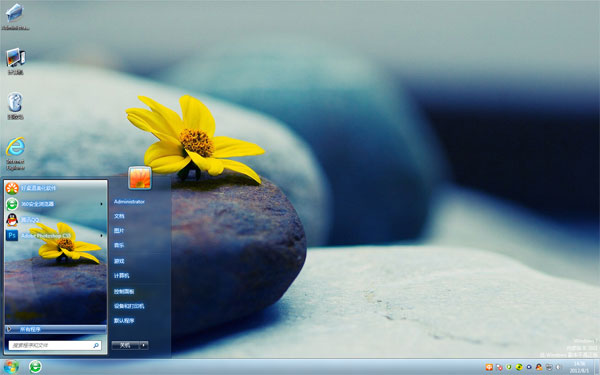Select Internet Explorer desktop icon
The image size is (600, 375).
pos(15,153)
